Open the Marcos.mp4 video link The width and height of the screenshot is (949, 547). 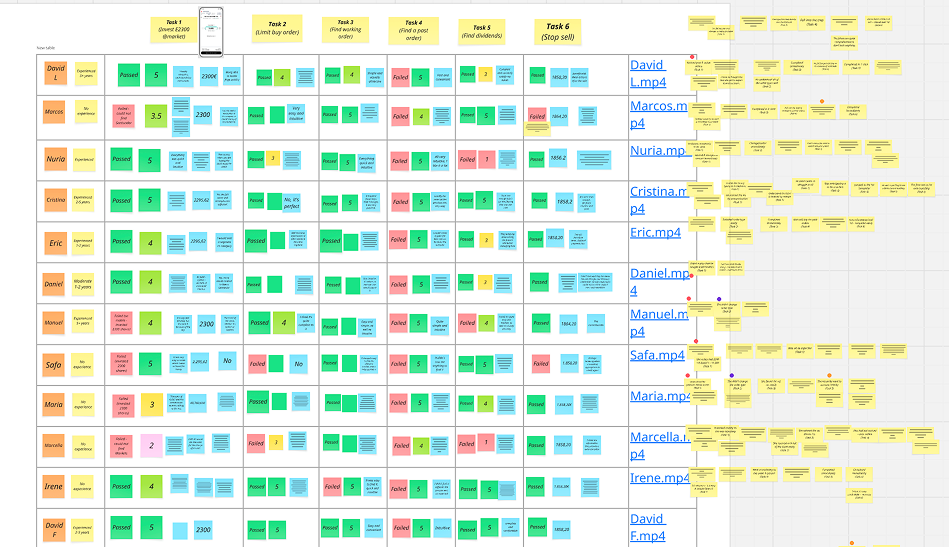(658, 114)
